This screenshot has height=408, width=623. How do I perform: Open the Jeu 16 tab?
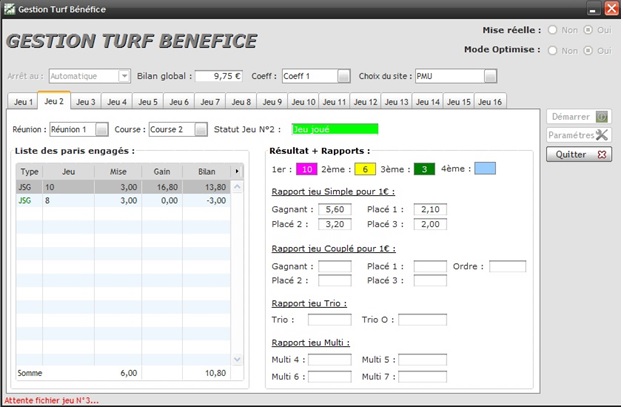(x=490, y=101)
